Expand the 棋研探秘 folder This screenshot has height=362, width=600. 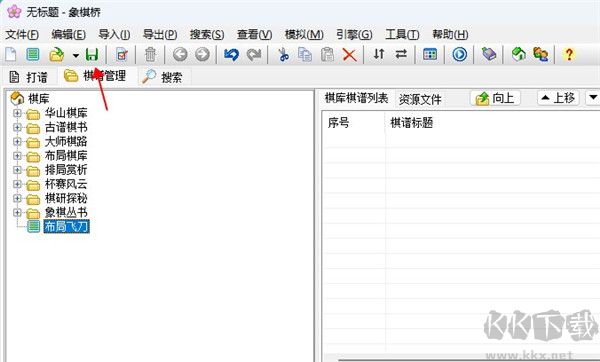[17, 198]
